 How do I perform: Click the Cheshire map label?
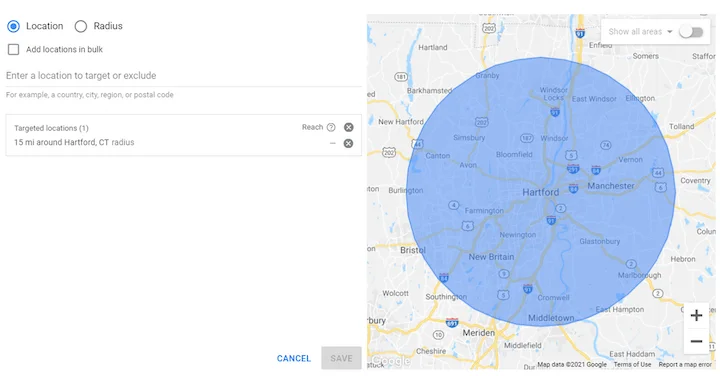[x=431, y=351]
